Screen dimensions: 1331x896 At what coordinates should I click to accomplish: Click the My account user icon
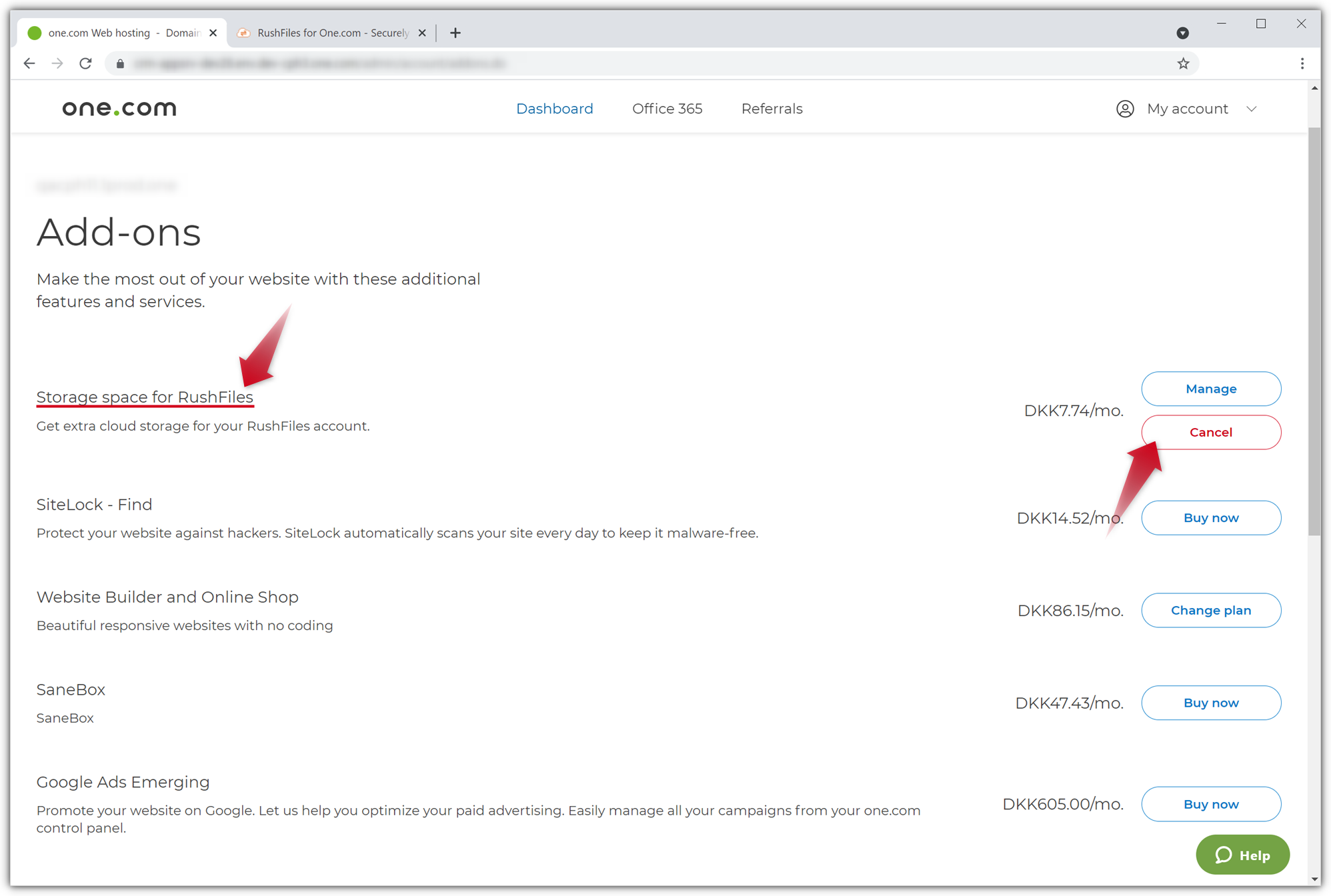(1125, 109)
